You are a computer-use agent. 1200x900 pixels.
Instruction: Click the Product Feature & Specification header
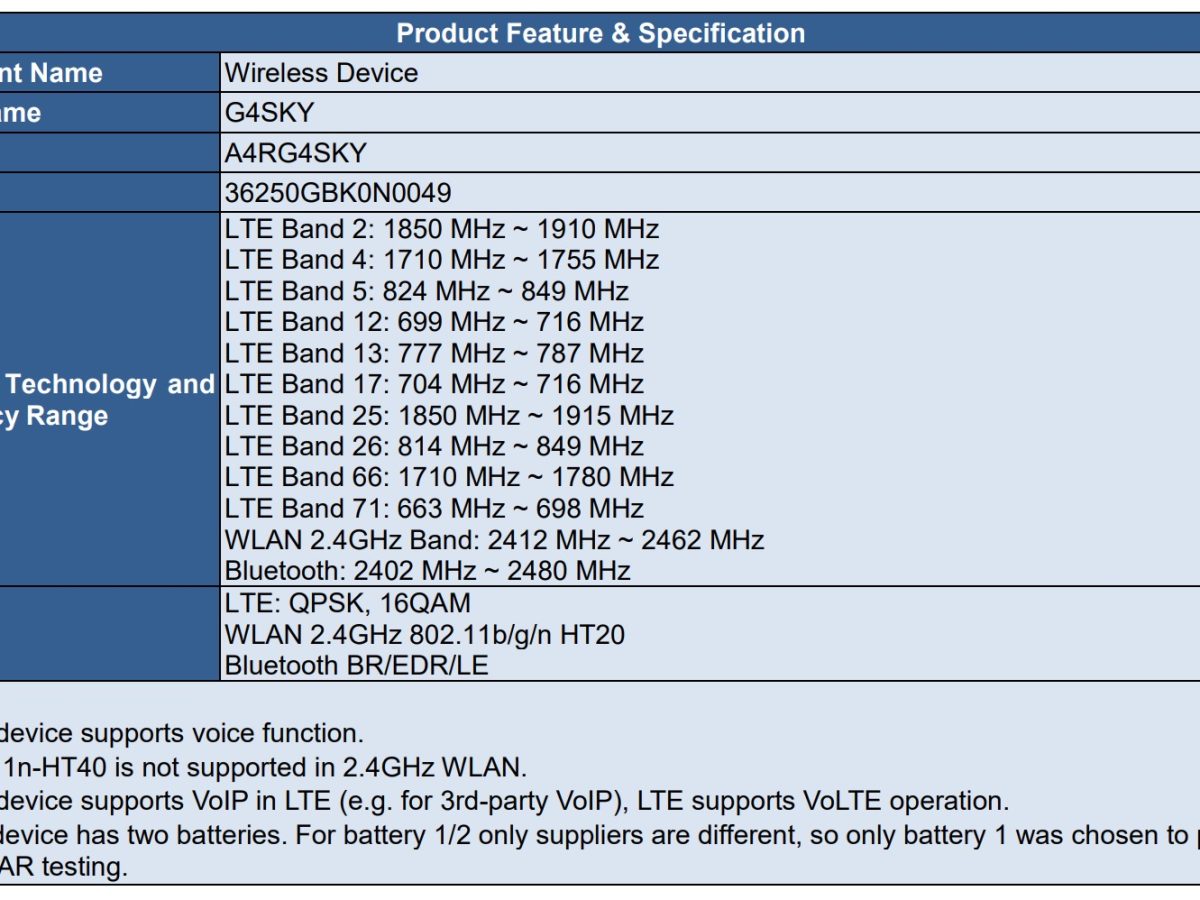click(600, 33)
